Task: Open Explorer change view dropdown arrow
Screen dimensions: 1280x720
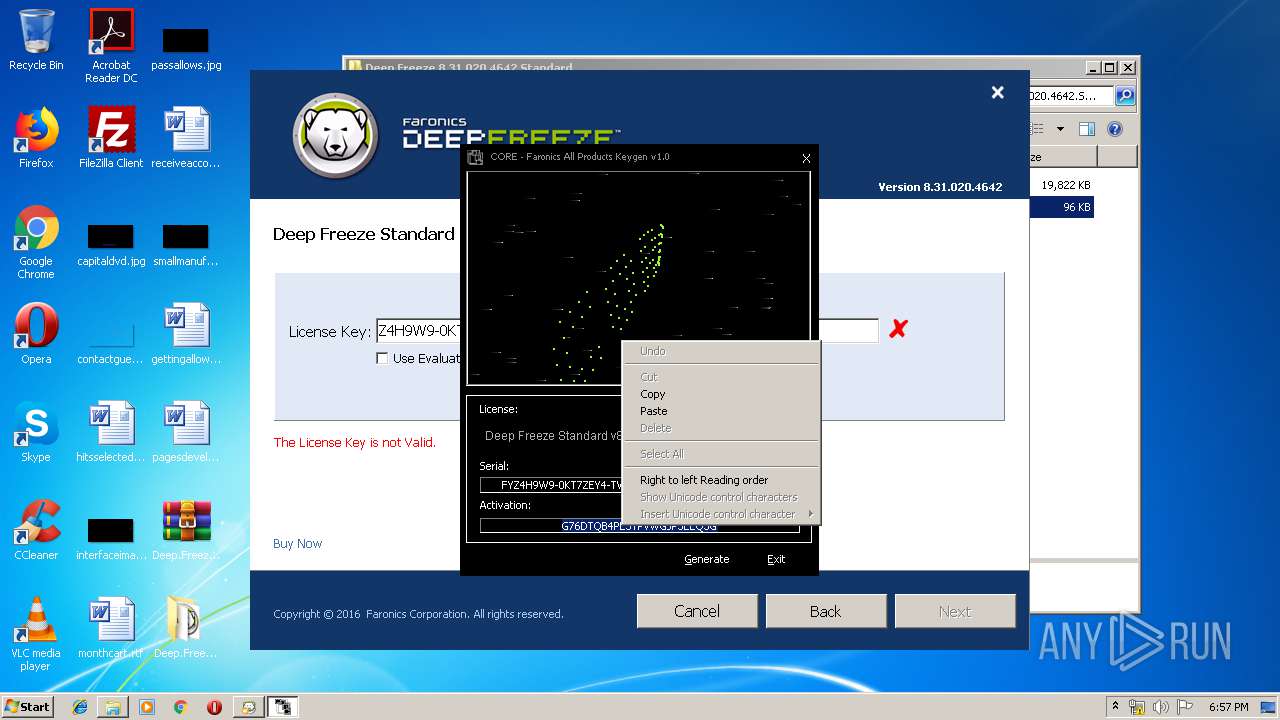Action: coord(1060,129)
